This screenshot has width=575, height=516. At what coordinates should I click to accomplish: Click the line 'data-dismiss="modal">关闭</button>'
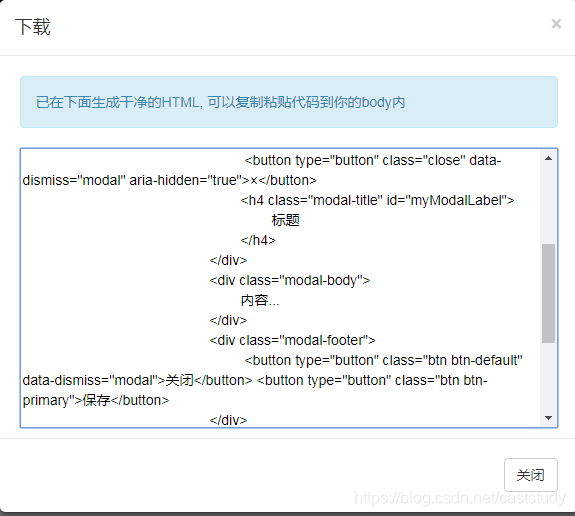click(255, 380)
